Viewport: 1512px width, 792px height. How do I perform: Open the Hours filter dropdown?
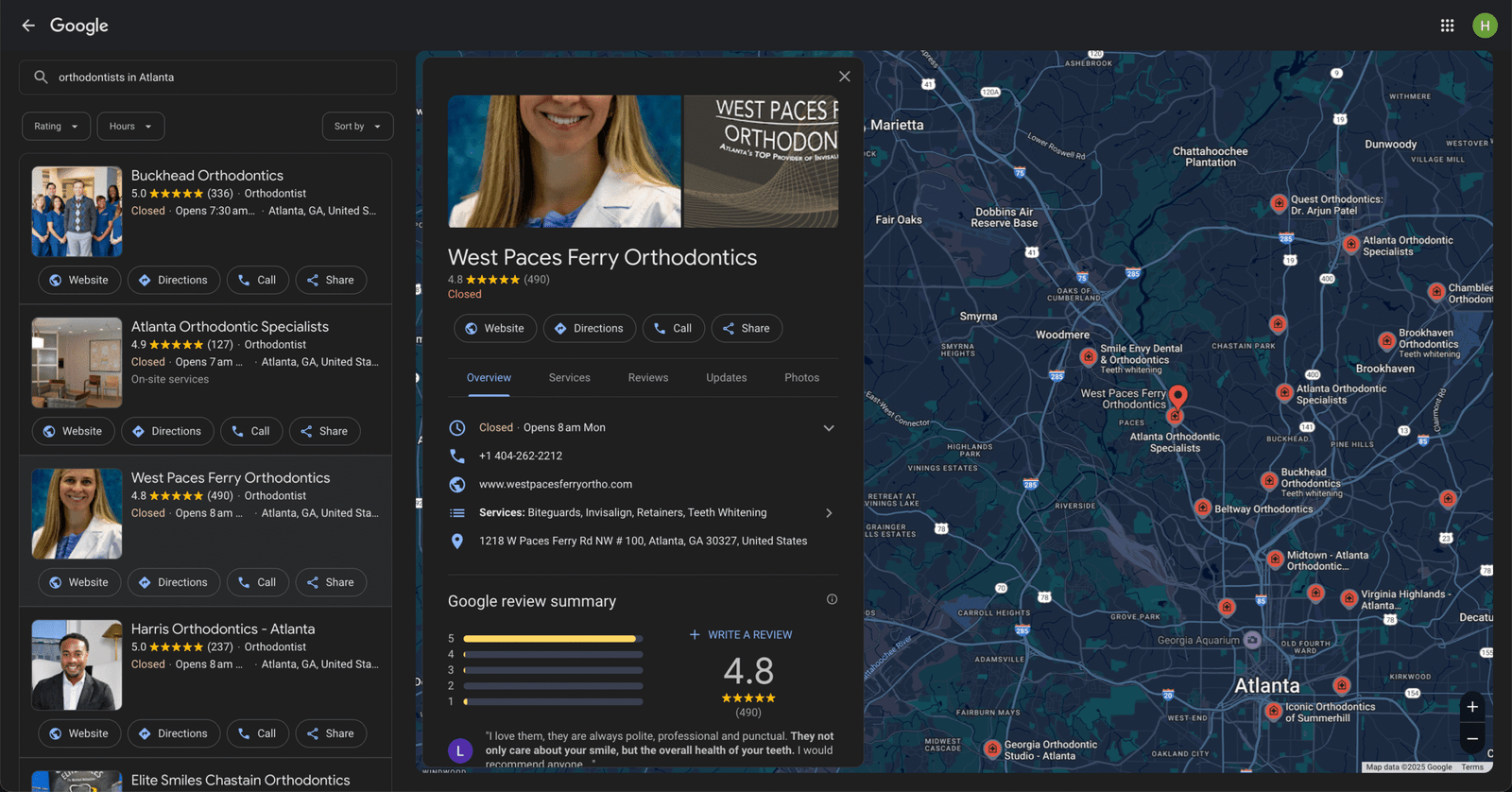pos(130,127)
